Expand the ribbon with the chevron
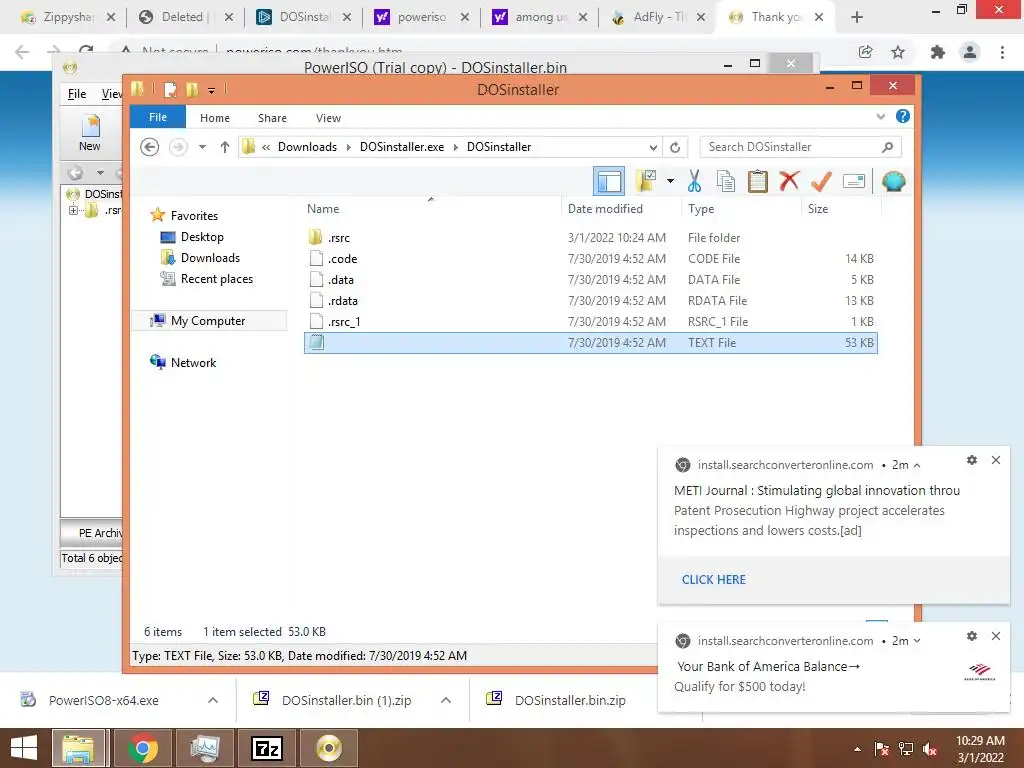 [x=880, y=116]
